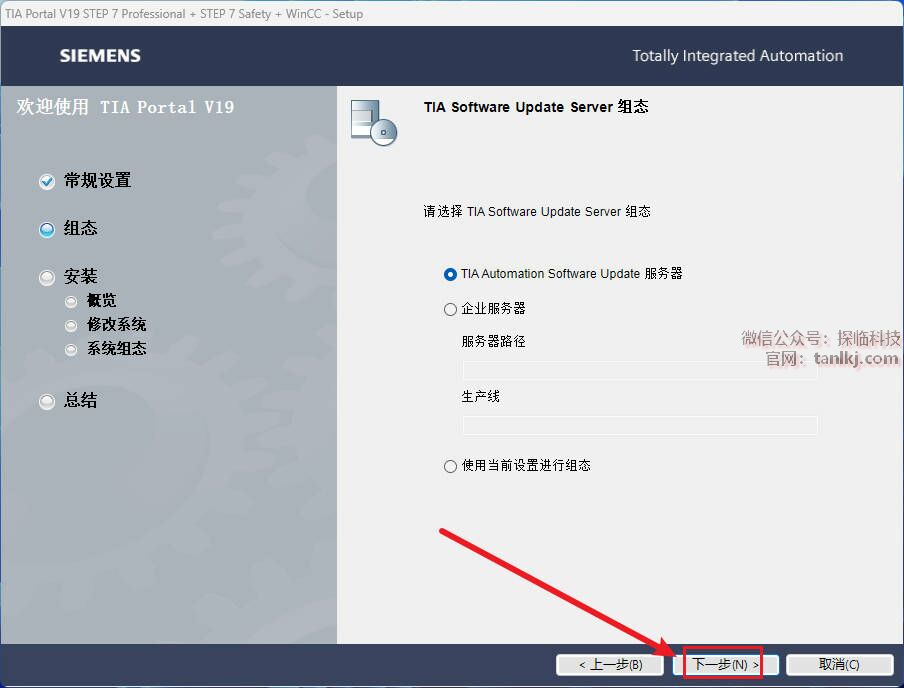Click the 生产线 input field
The height and width of the screenshot is (688, 904).
coord(640,425)
